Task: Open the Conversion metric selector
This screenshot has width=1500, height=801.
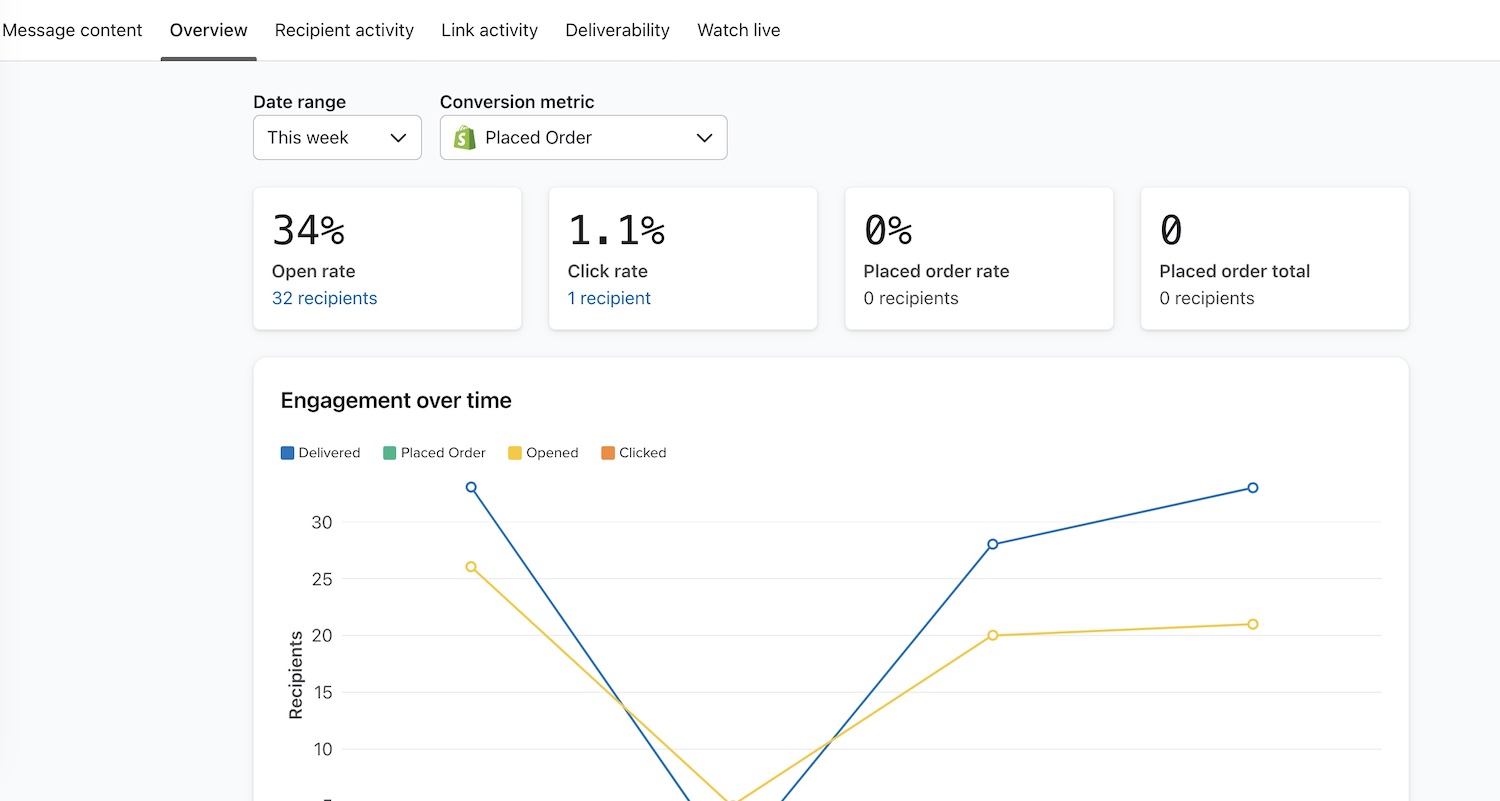Action: click(x=583, y=137)
